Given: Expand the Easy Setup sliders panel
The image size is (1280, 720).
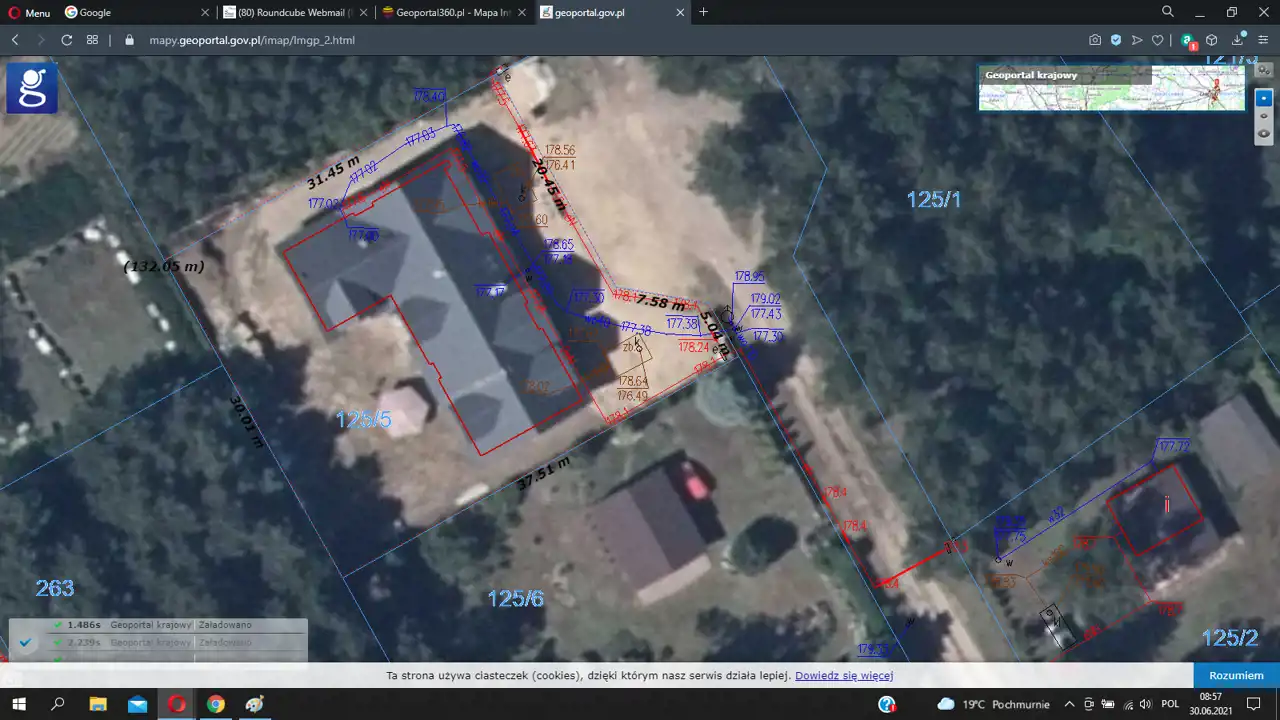Looking at the screenshot, I should click(1262, 40).
